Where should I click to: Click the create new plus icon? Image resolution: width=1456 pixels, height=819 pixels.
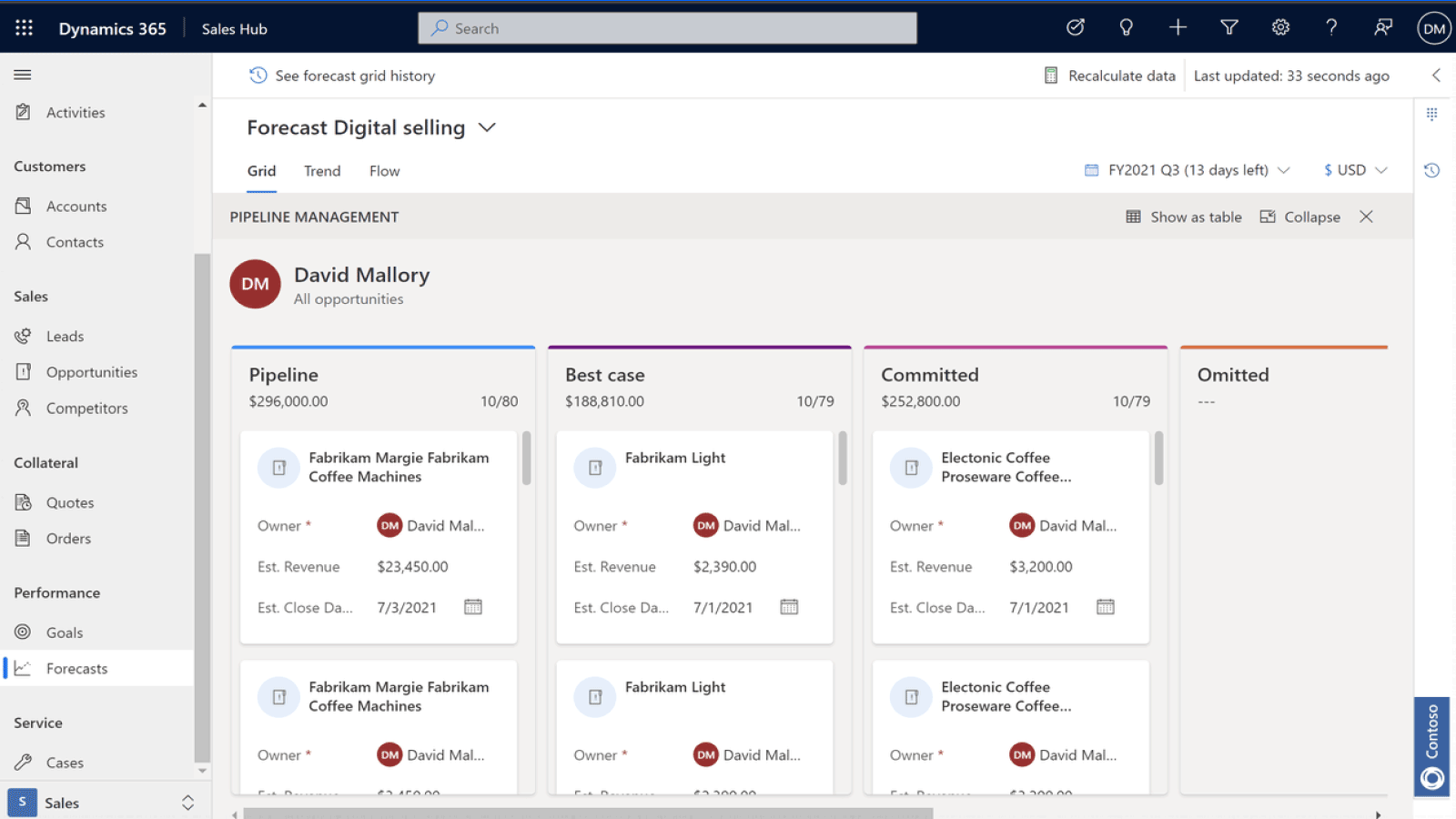1177,27
